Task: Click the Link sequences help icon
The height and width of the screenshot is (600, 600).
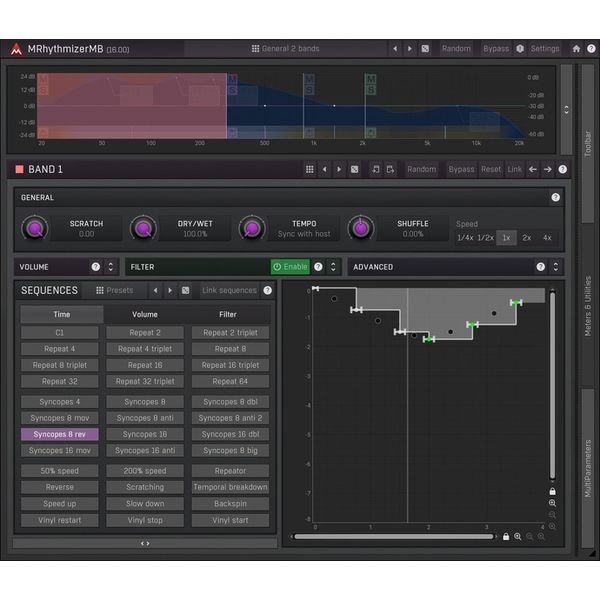Action: point(267,291)
